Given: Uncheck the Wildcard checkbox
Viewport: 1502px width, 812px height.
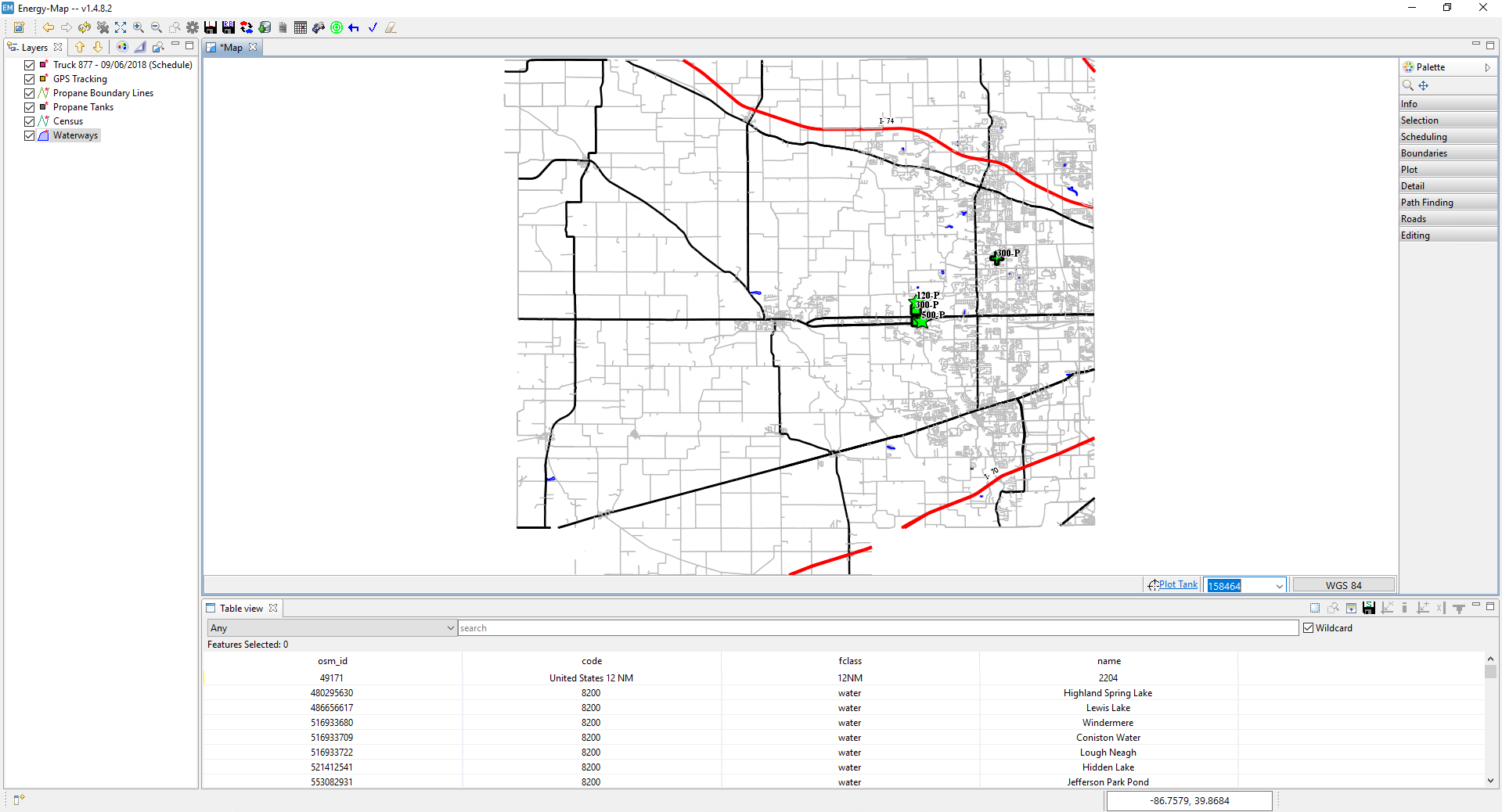Looking at the screenshot, I should coord(1308,628).
